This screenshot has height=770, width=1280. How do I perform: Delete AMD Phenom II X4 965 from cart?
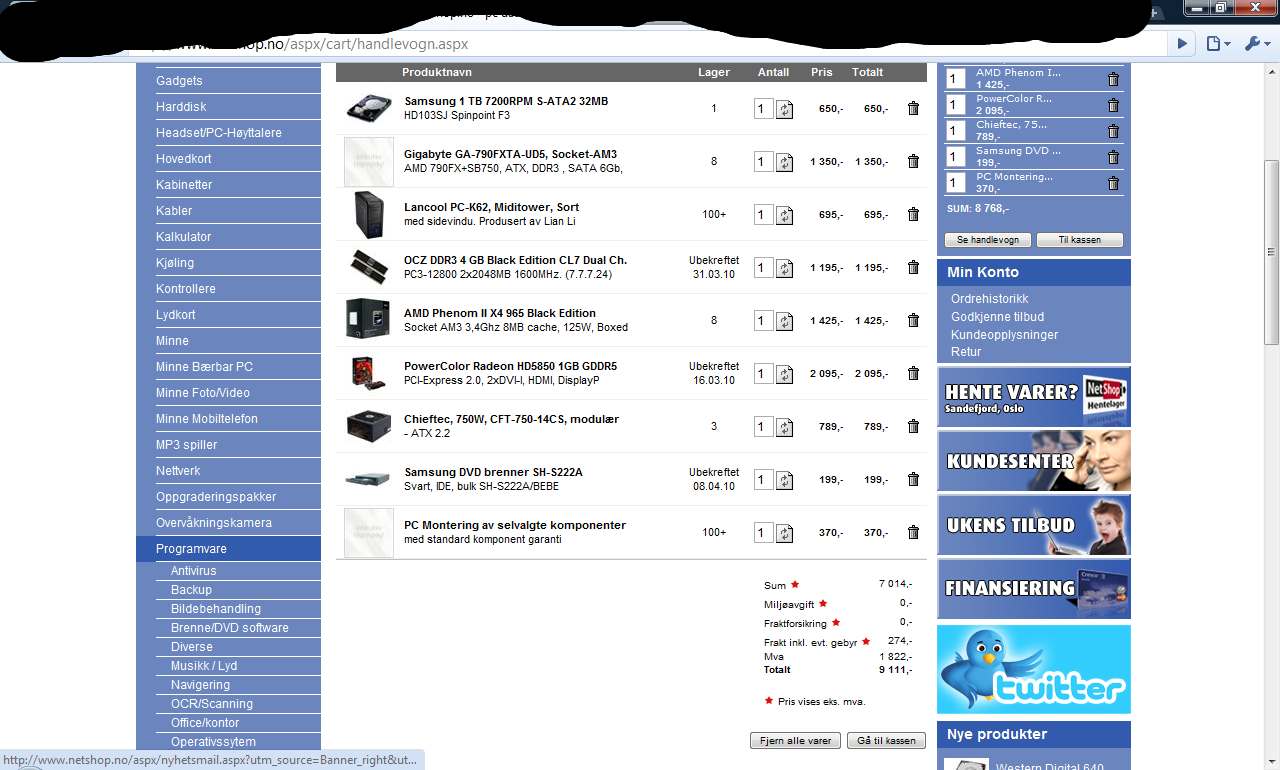tap(913, 320)
